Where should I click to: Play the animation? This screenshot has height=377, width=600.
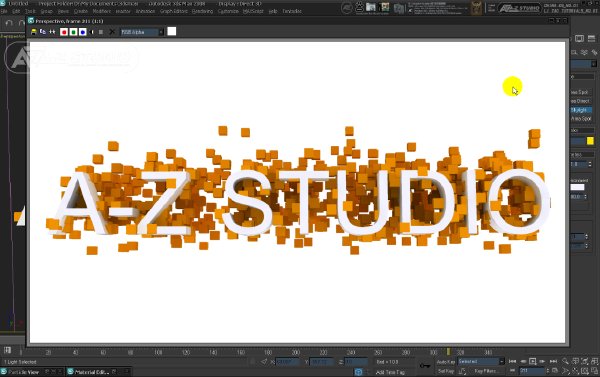tap(533, 361)
